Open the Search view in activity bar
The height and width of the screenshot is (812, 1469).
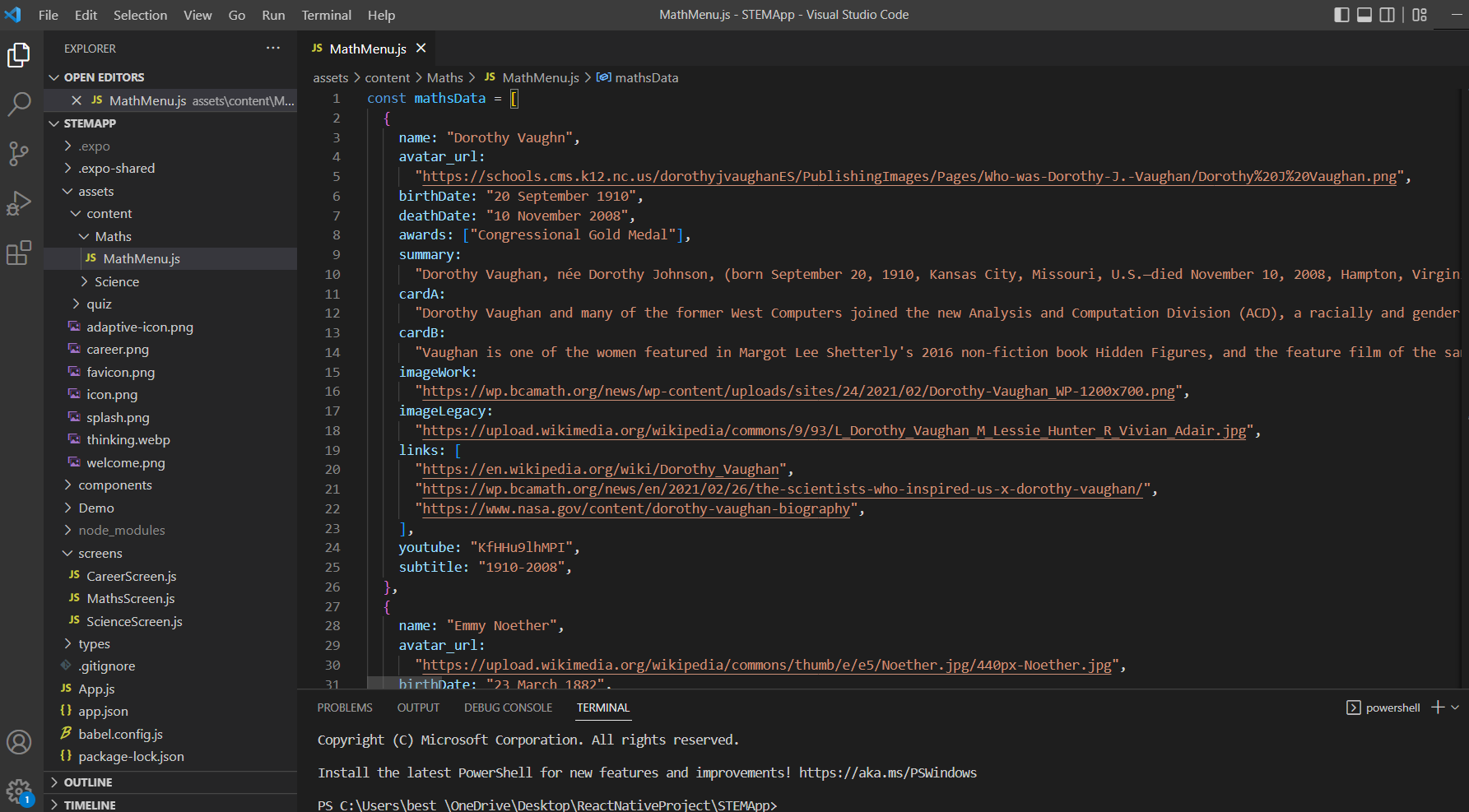19,104
